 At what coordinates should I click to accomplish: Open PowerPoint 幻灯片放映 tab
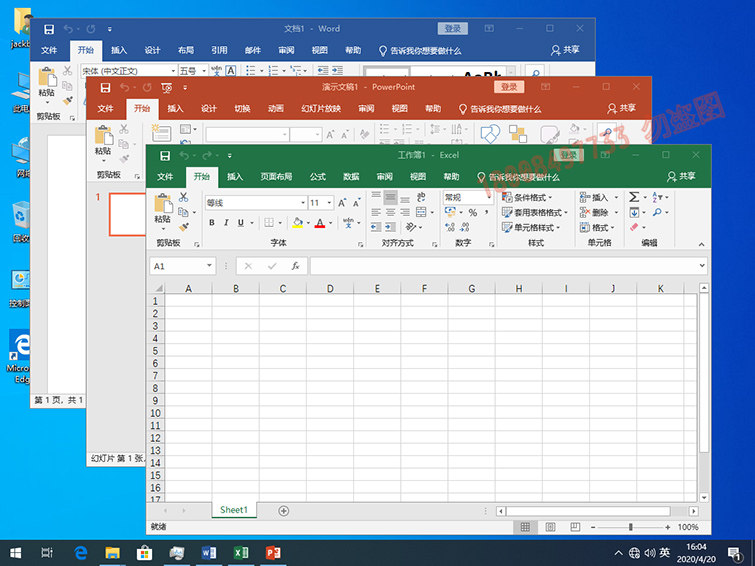pyautogui.click(x=321, y=108)
